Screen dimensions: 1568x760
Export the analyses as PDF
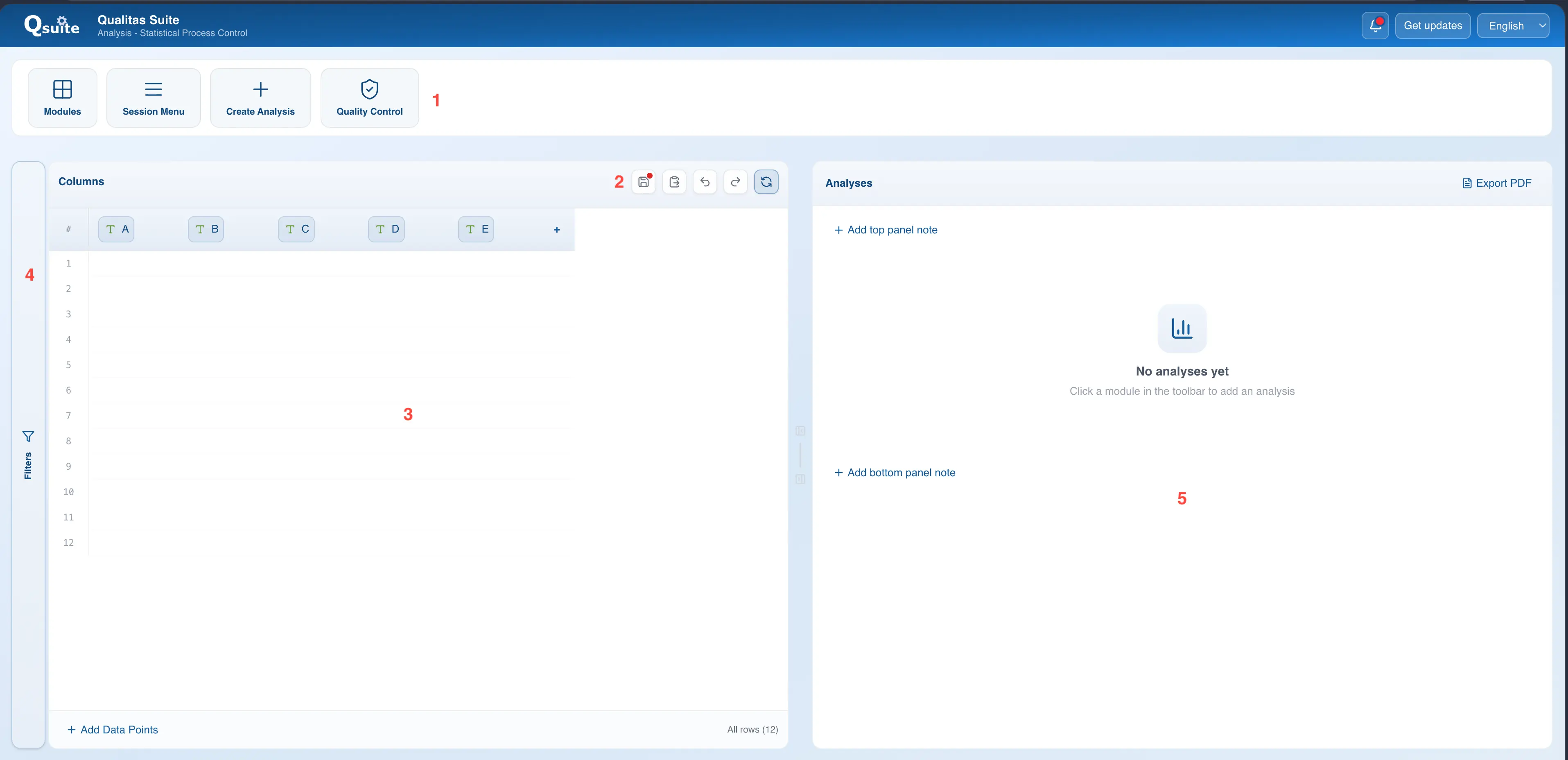coord(1497,183)
